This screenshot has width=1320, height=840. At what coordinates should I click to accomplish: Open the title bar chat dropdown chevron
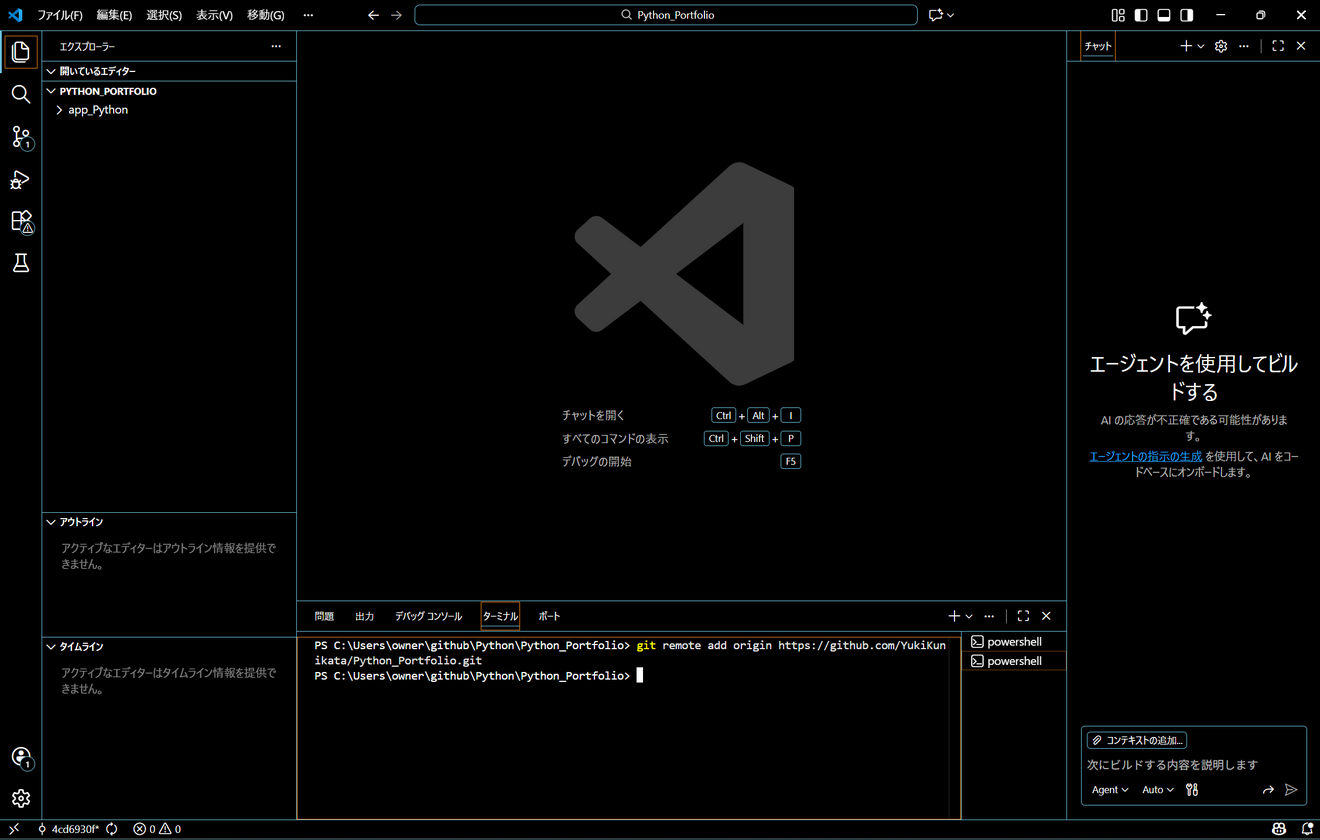click(x=950, y=15)
